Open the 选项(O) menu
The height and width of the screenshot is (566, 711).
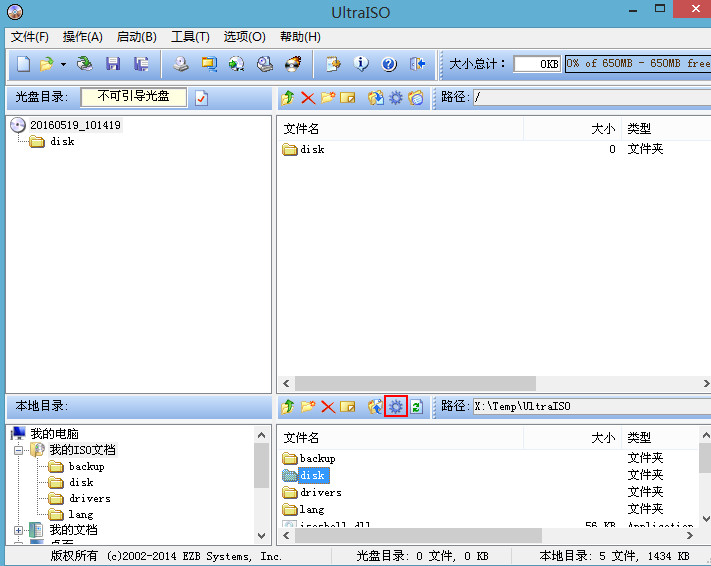[244, 37]
